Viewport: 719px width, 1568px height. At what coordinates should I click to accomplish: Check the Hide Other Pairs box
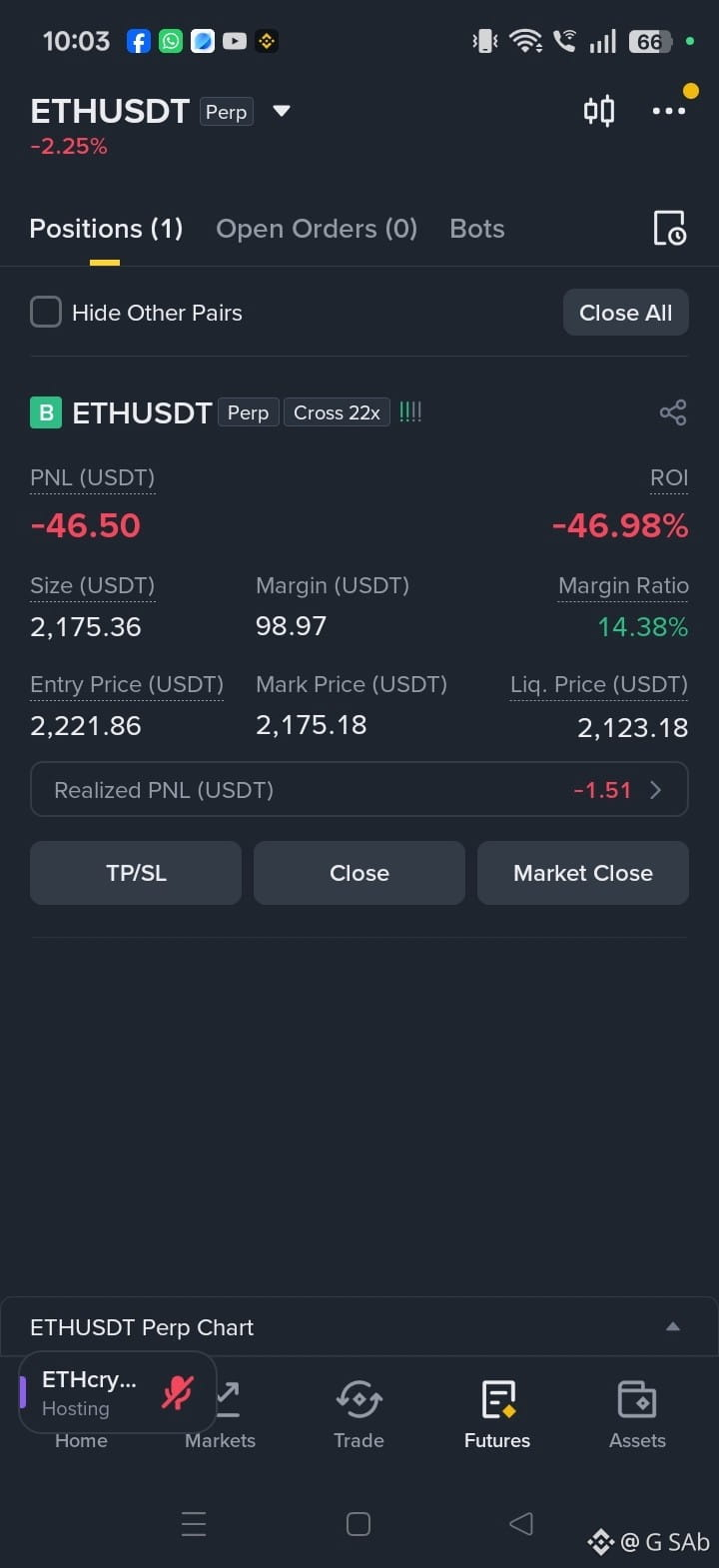coord(46,313)
